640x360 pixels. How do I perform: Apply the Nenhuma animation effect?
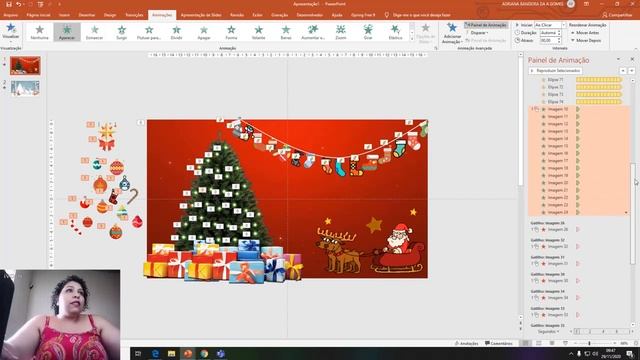coord(40,32)
